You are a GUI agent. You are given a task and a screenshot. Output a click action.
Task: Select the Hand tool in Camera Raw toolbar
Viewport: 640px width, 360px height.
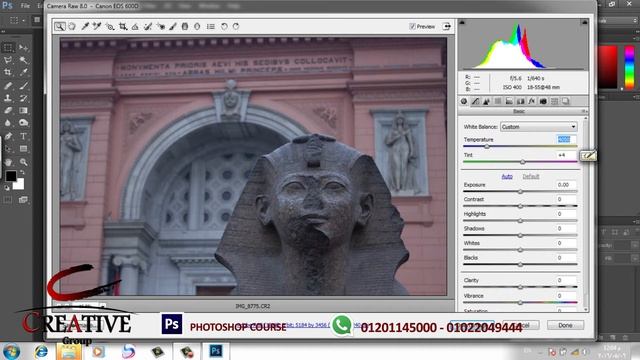coord(72,27)
